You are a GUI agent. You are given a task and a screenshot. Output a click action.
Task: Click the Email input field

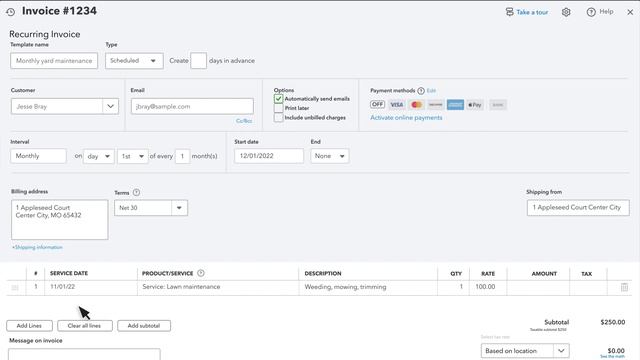tap(192, 106)
